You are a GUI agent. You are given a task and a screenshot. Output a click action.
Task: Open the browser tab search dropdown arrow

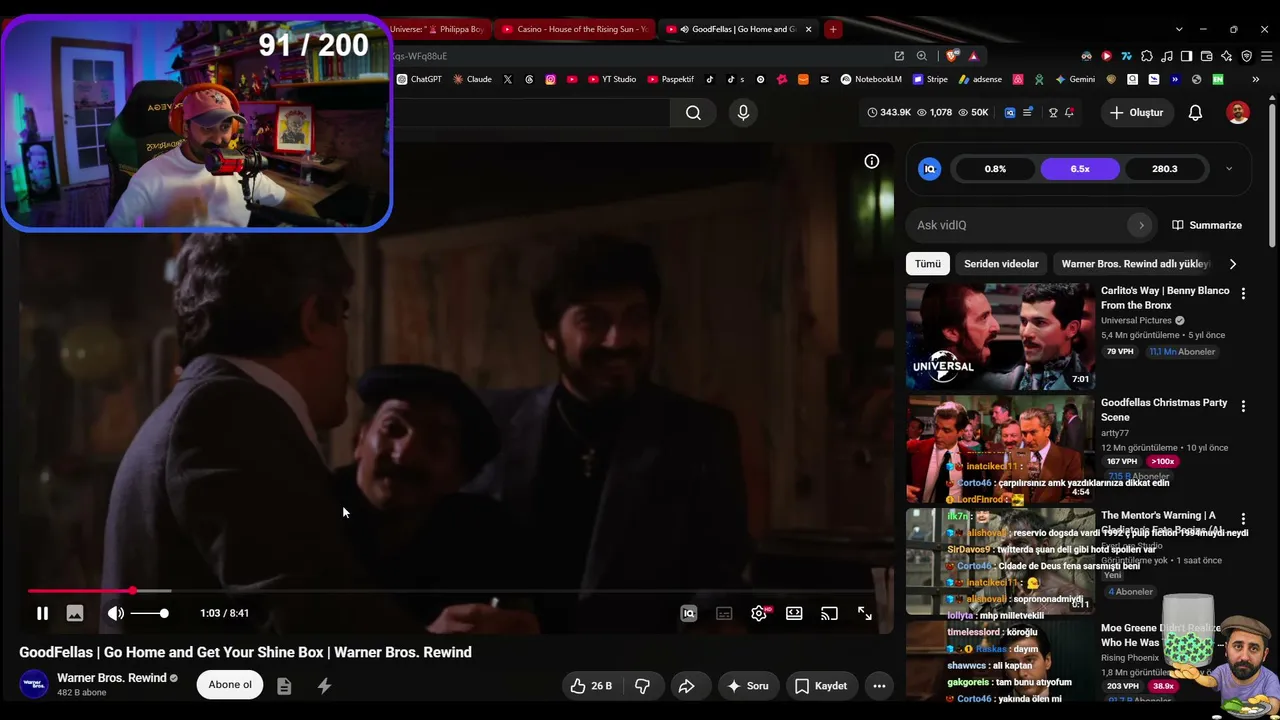click(x=1179, y=29)
